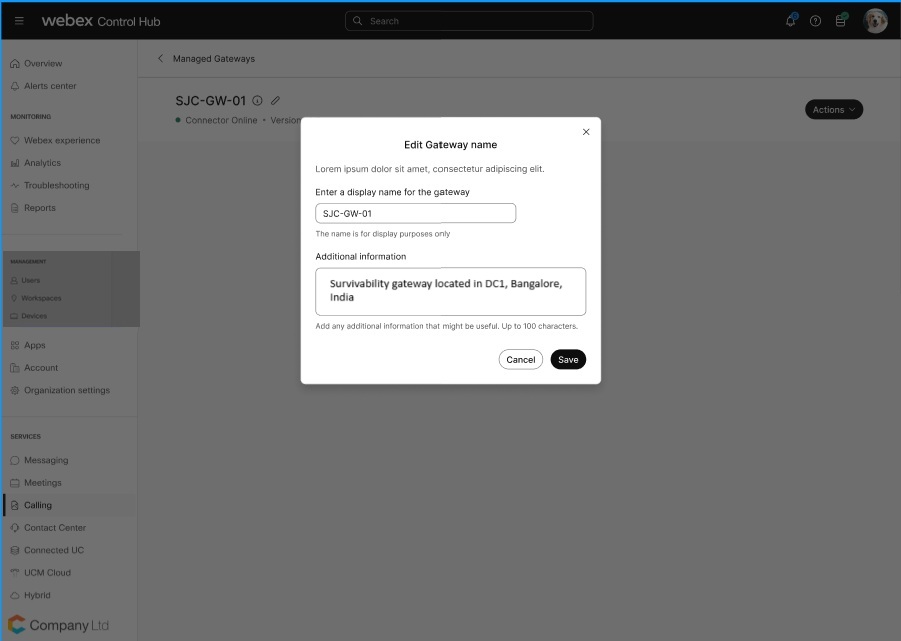This screenshot has width=901, height=641.
Task: Click the Alerts center bell icon
Action: [x=15, y=86]
